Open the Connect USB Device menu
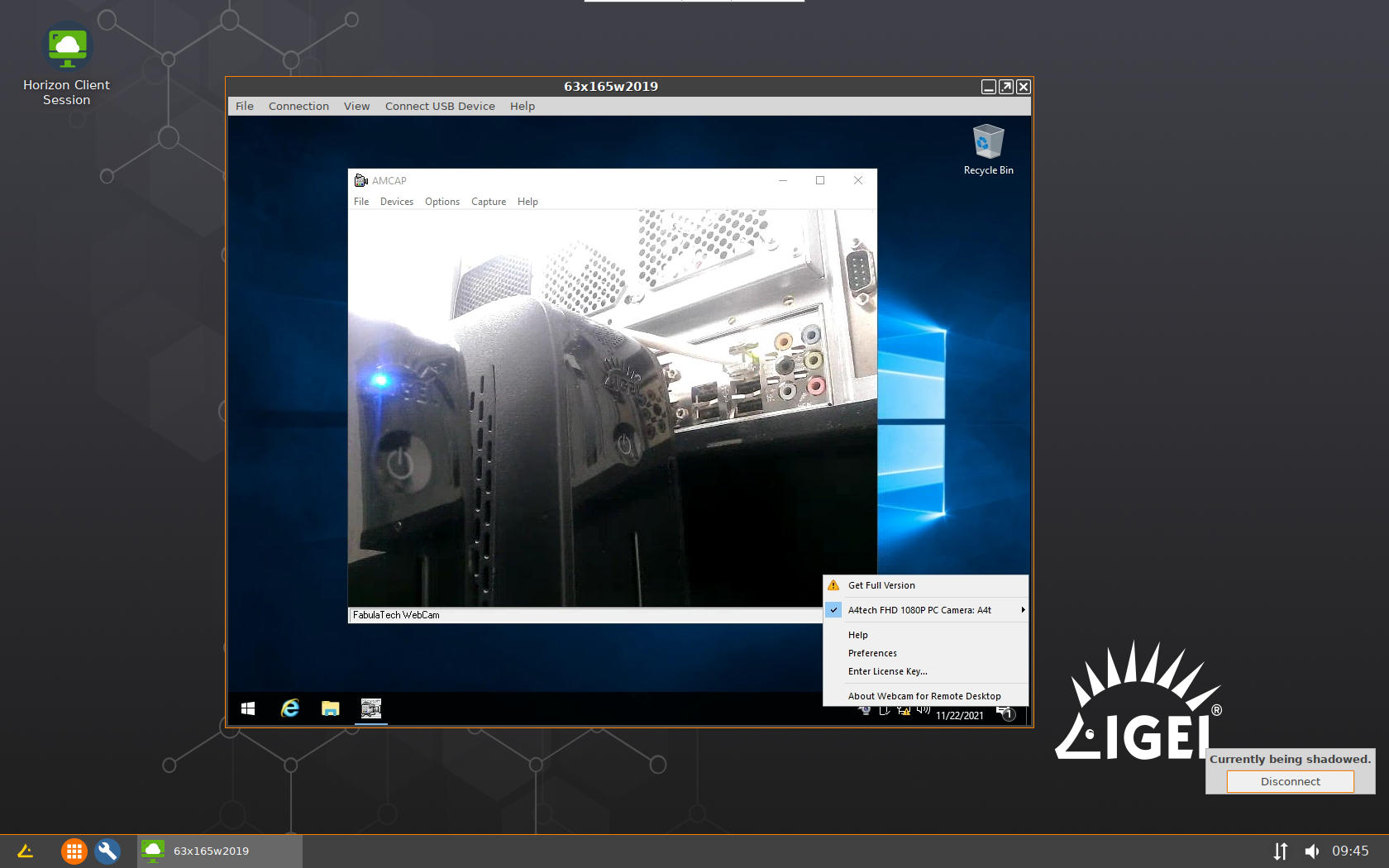Image resolution: width=1389 pixels, height=868 pixels. (440, 106)
